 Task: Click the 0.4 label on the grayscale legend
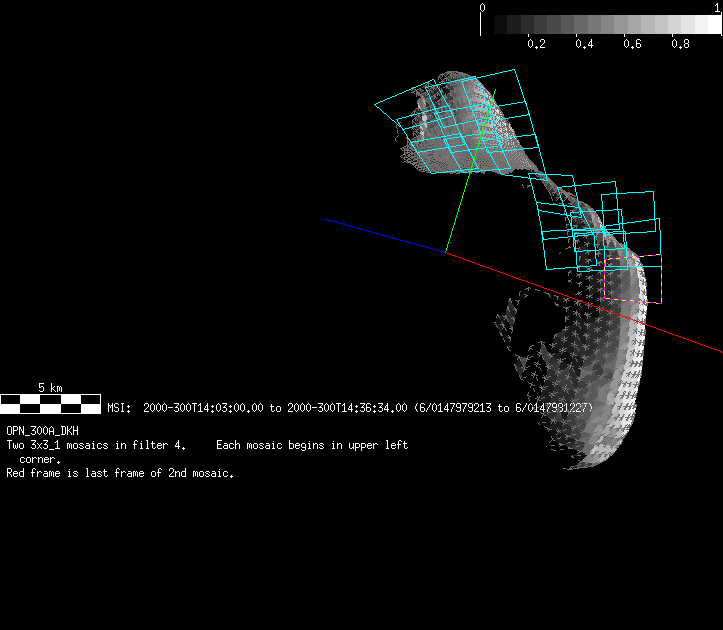point(584,44)
